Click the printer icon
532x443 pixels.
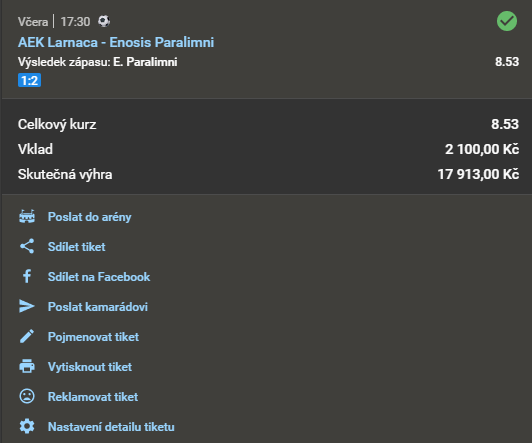[27, 366]
